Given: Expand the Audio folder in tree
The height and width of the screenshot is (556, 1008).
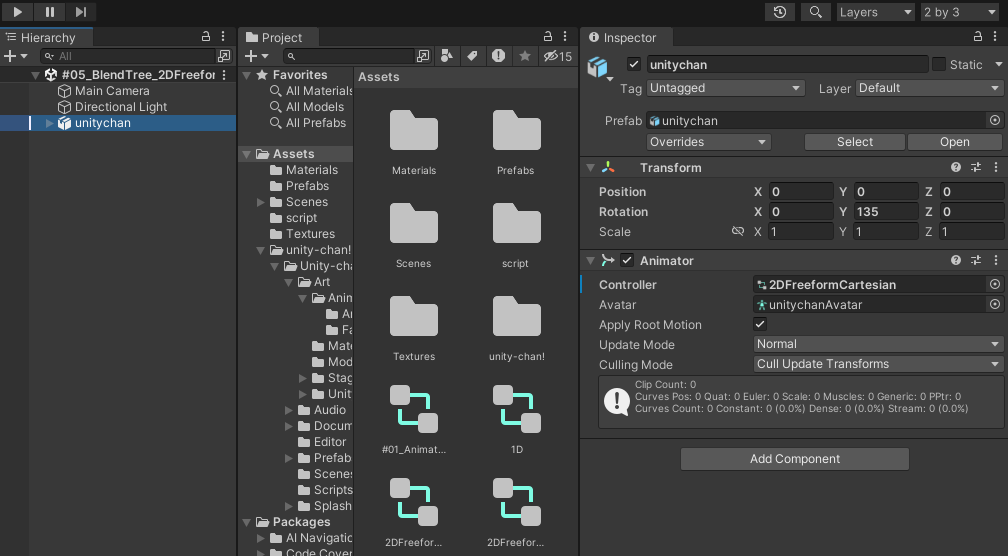Looking at the screenshot, I should coord(289,410).
